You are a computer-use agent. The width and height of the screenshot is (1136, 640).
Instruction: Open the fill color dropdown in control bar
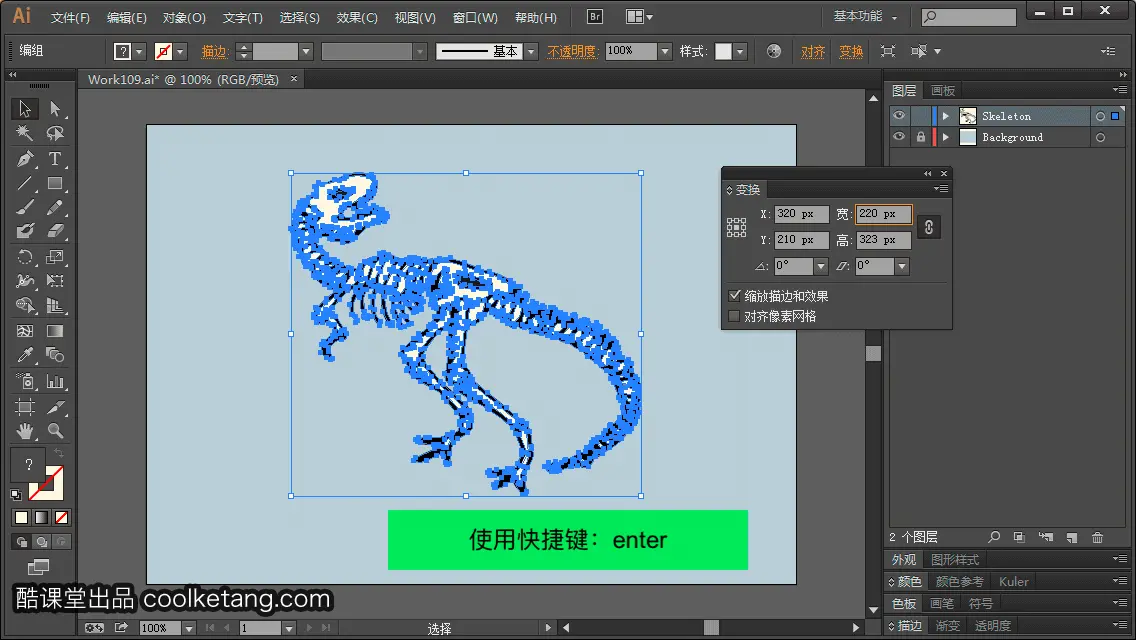[139, 51]
